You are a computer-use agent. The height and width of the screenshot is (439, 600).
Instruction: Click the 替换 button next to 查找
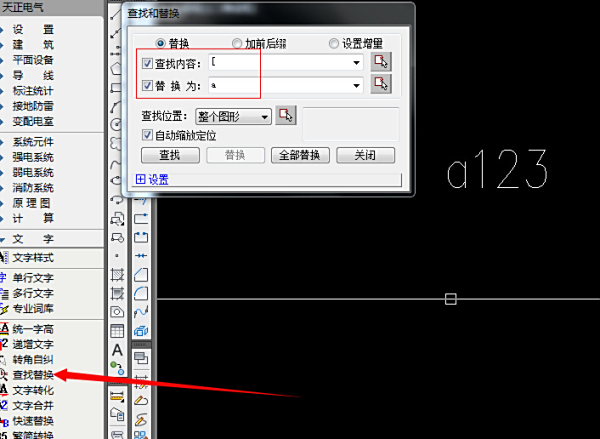click(235, 155)
